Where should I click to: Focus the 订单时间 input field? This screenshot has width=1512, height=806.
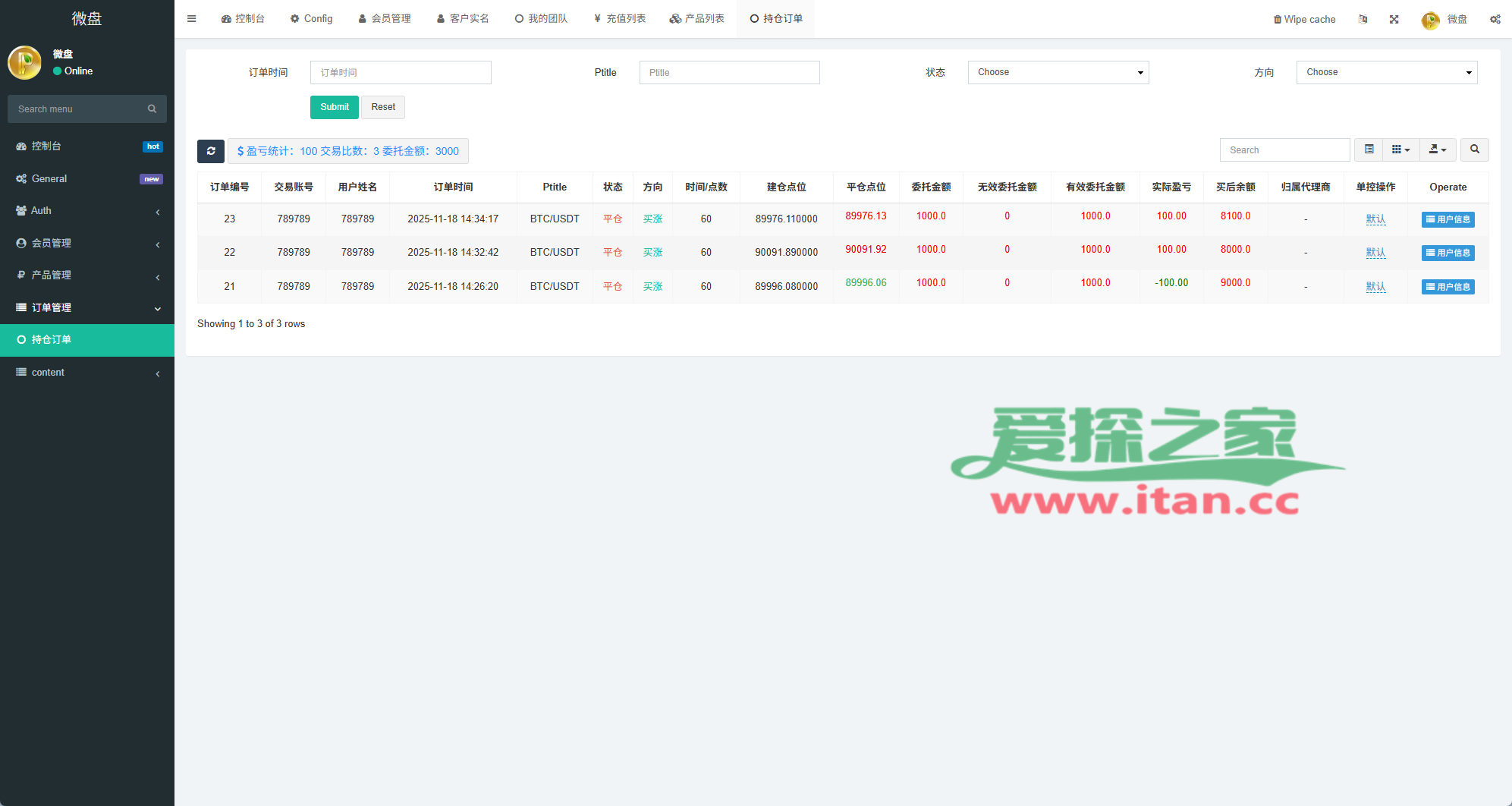[401, 72]
